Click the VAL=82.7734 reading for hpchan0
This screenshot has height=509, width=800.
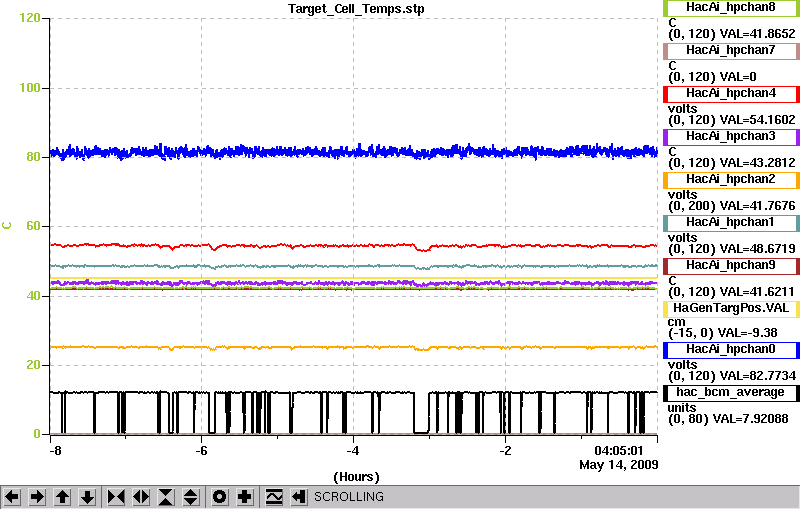coord(757,376)
